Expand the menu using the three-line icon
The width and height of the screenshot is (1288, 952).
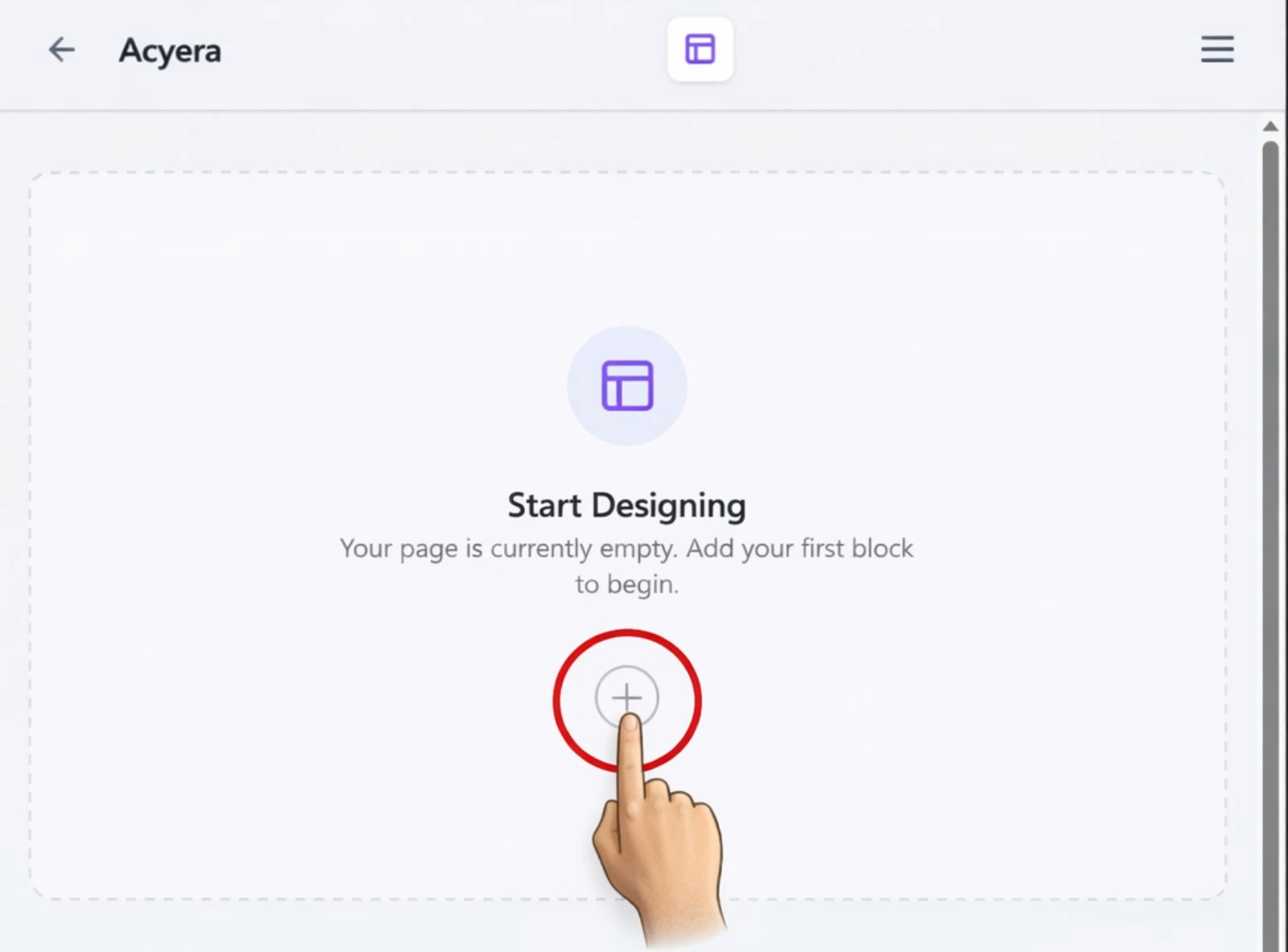click(1217, 50)
